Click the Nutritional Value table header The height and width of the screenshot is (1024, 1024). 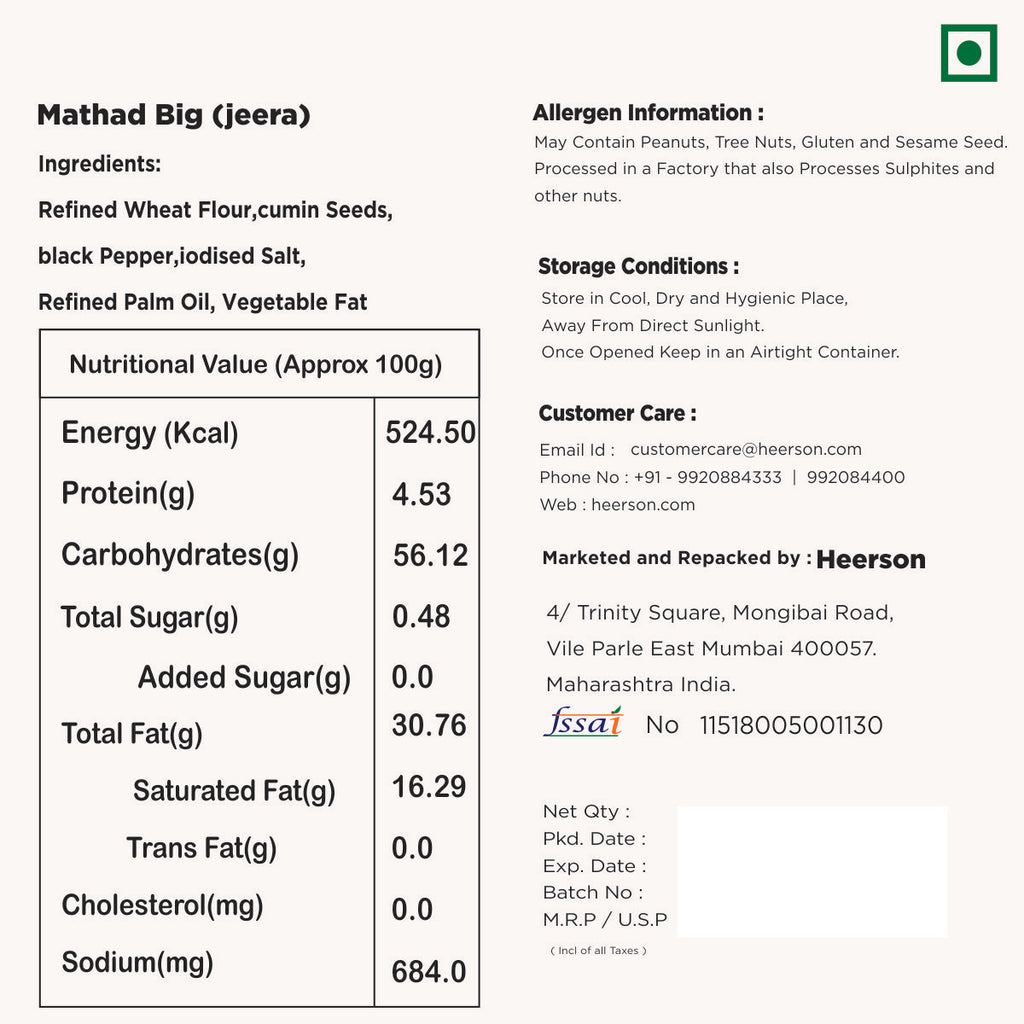[256, 364]
